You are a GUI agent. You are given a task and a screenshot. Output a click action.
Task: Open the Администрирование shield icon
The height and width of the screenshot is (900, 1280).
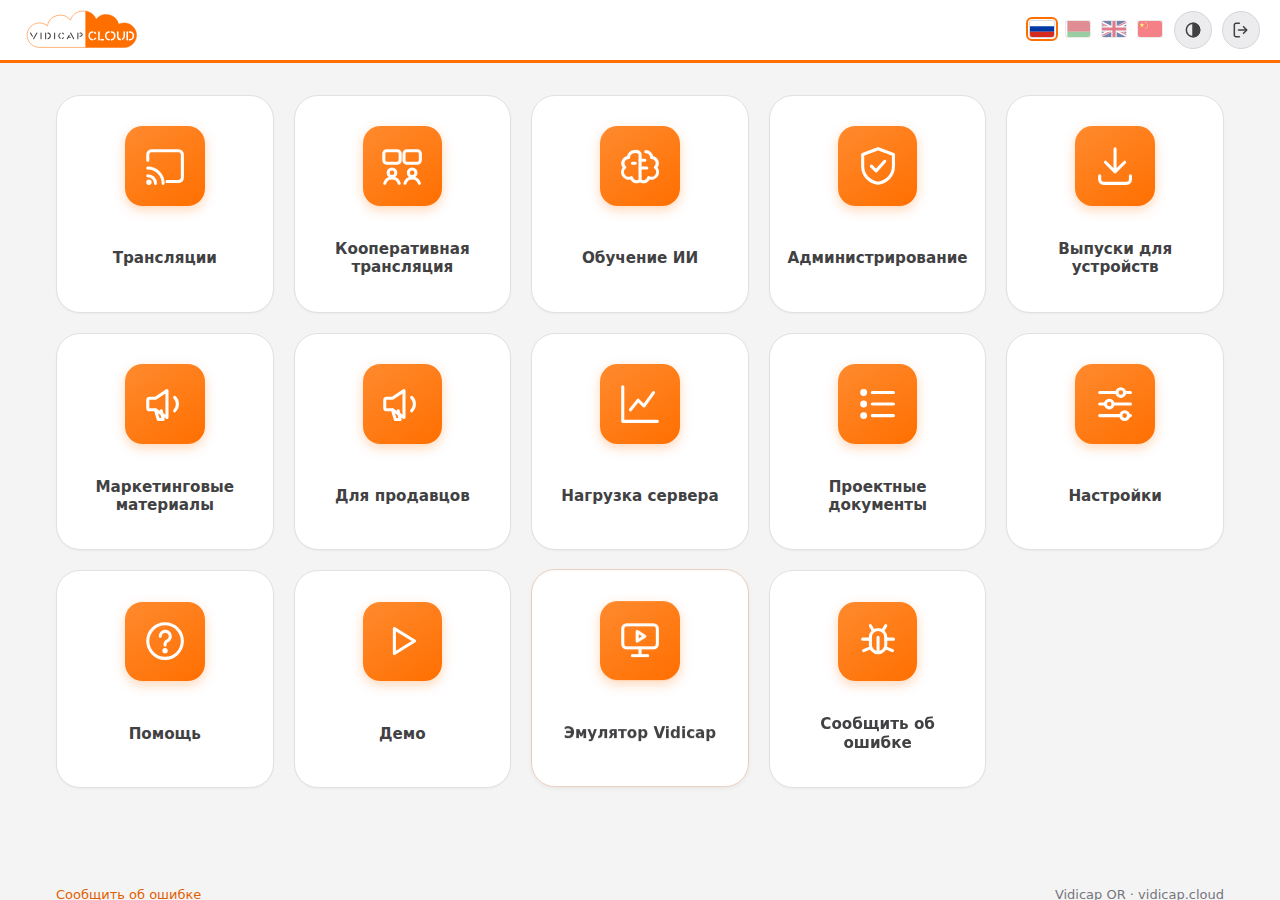tap(877, 166)
